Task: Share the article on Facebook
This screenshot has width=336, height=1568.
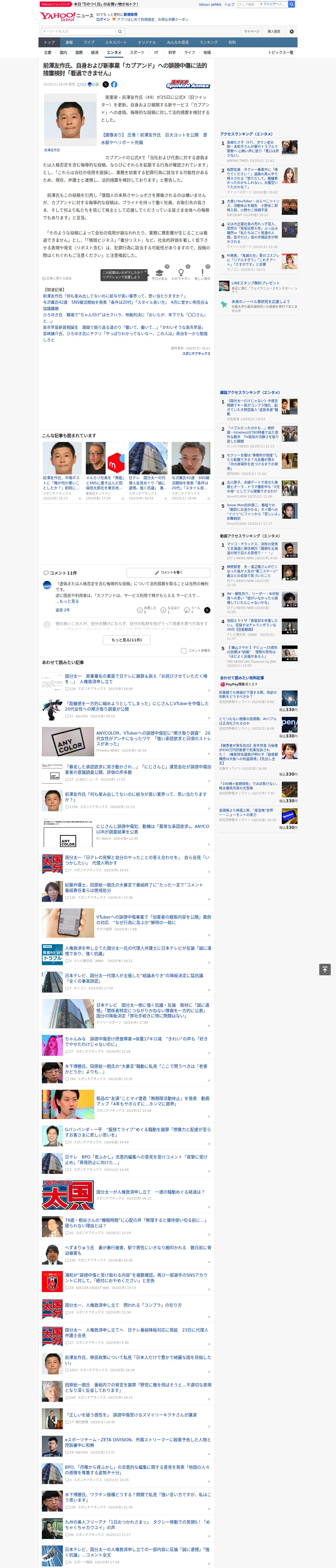Action: click(114, 85)
